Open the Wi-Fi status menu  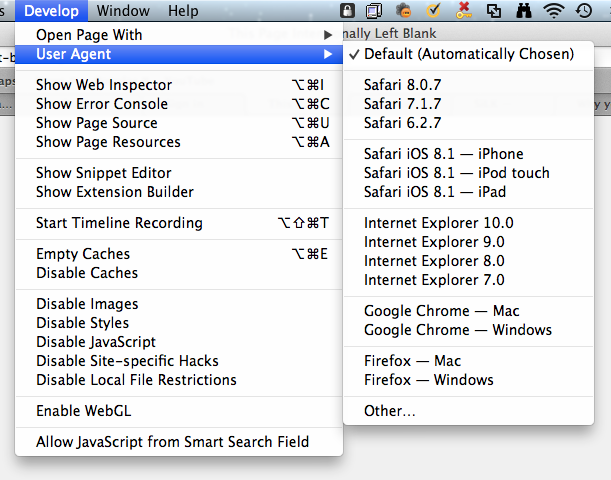coord(554,11)
